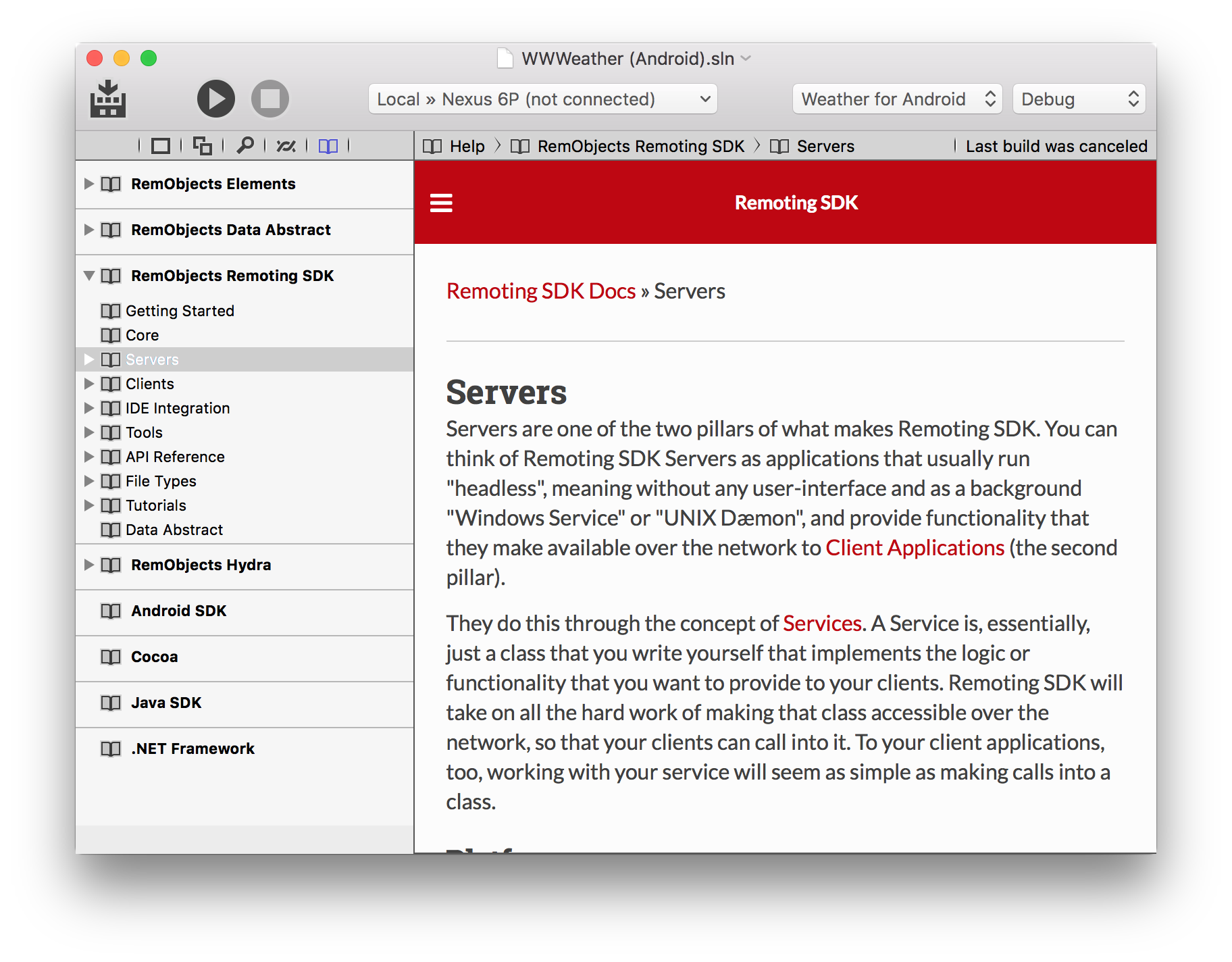Switch to the Projects pane icon
The image size is (1232, 962).
coord(161,146)
